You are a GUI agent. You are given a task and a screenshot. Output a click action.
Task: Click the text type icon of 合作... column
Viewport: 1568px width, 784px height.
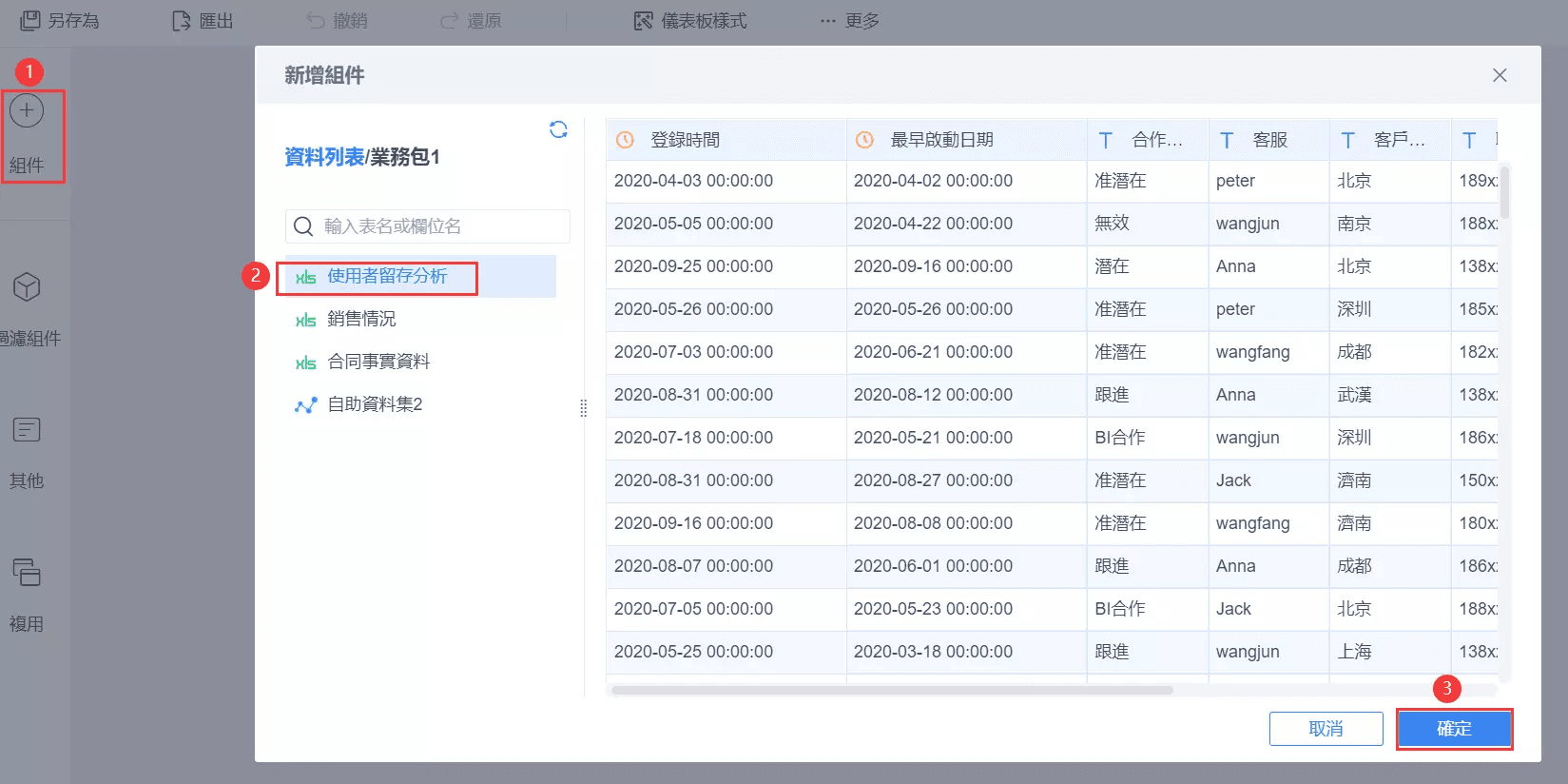[x=1105, y=141]
